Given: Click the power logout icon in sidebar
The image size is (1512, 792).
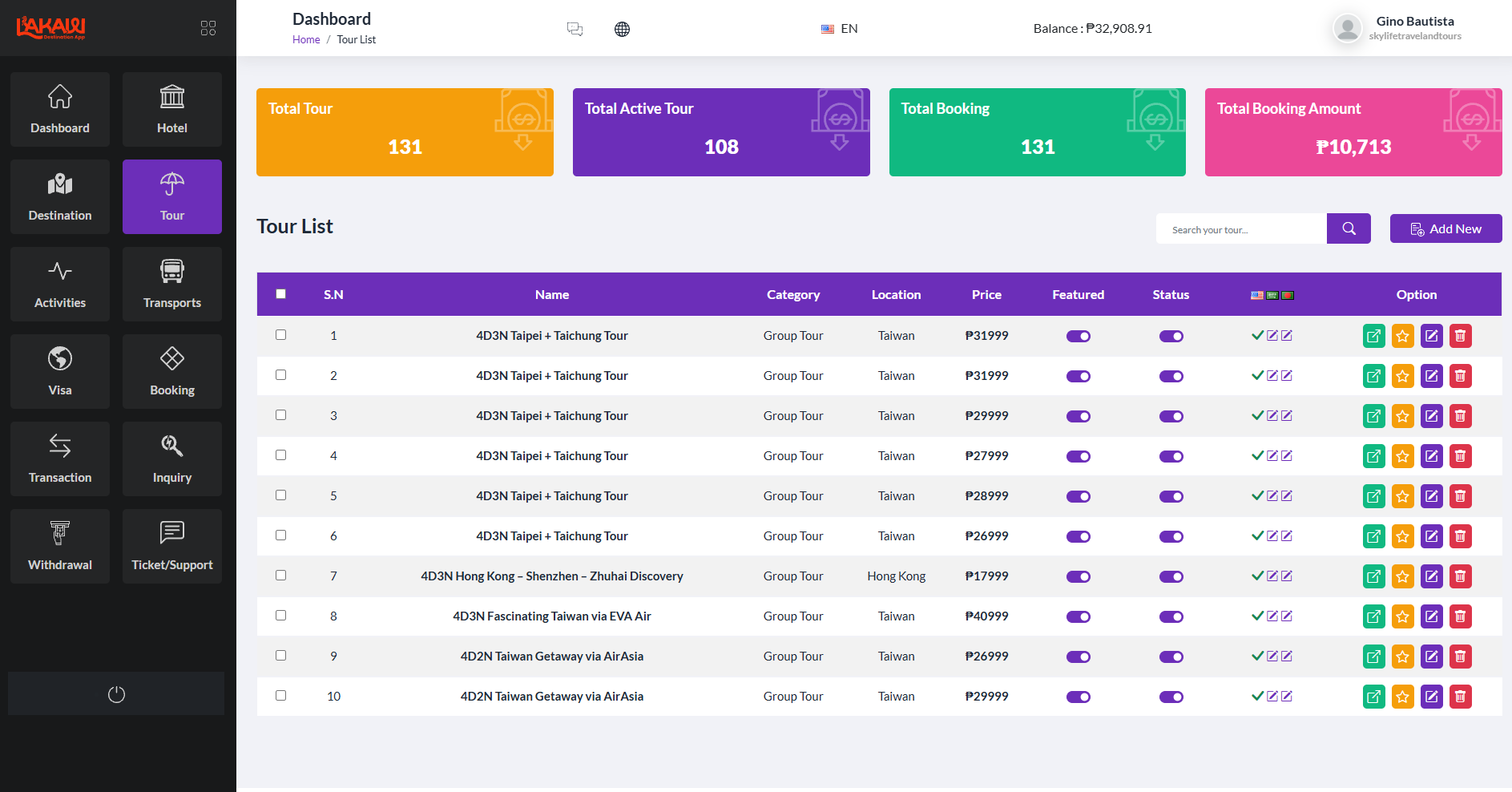Looking at the screenshot, I should (116, 694).
